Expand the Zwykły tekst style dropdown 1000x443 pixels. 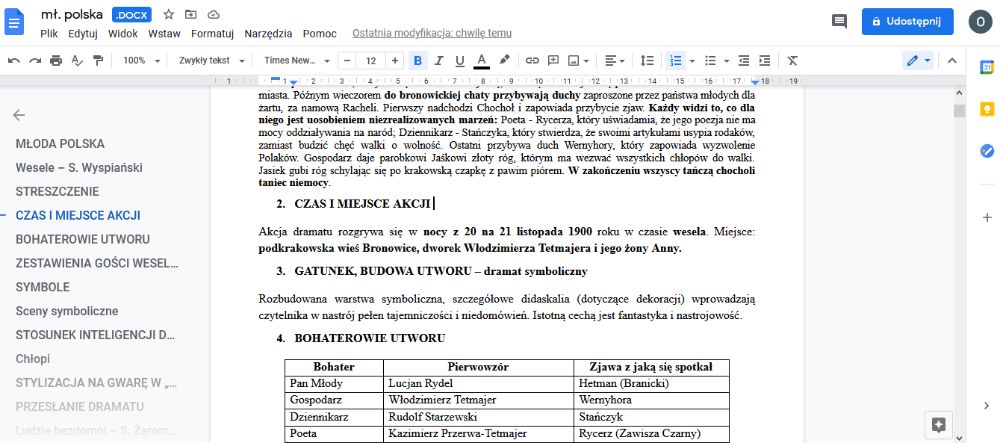(x=212, y=61)
